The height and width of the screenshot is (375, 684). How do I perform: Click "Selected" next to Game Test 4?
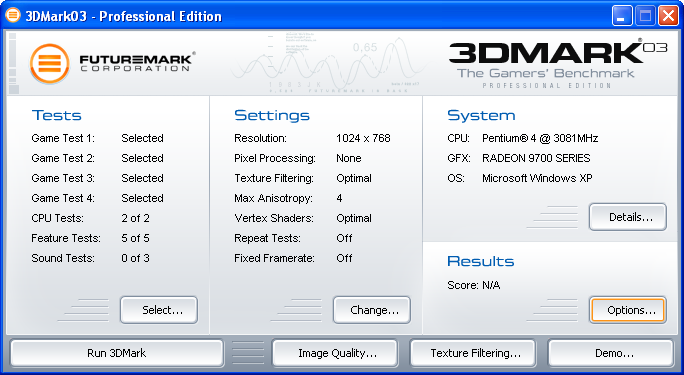143,198
